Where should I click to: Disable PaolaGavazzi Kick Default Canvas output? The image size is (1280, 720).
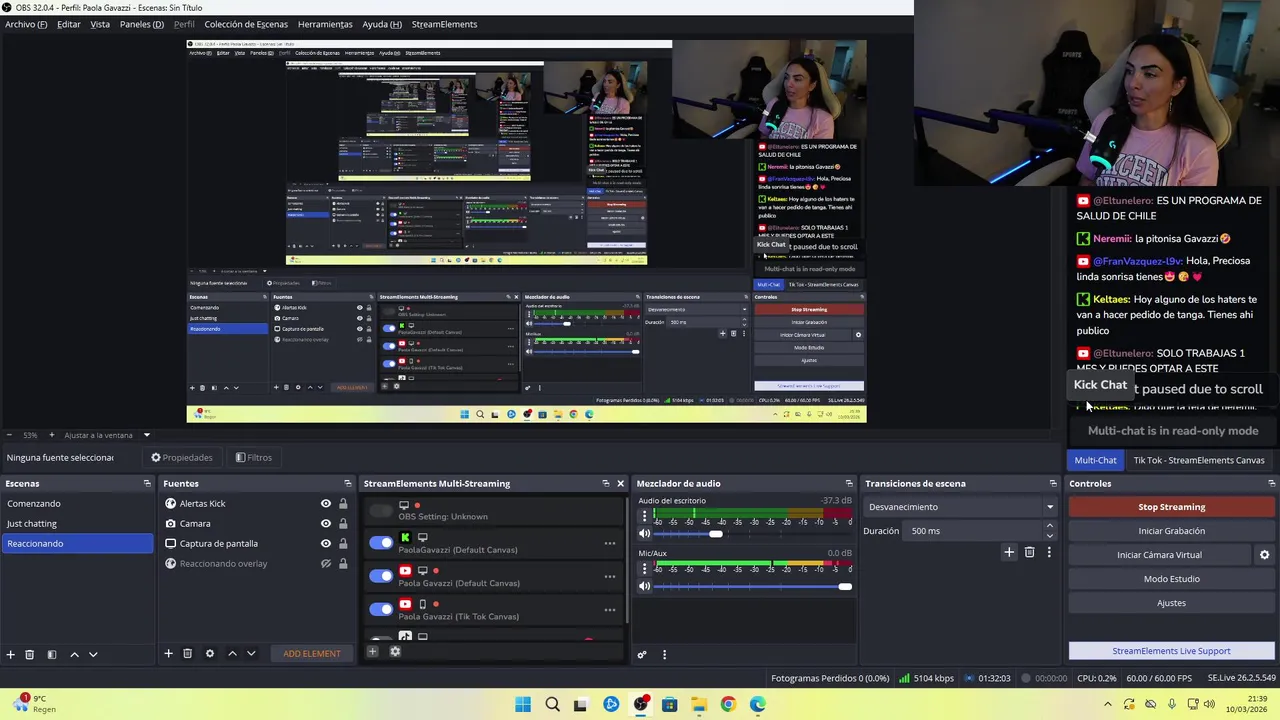tap(381, 543)
